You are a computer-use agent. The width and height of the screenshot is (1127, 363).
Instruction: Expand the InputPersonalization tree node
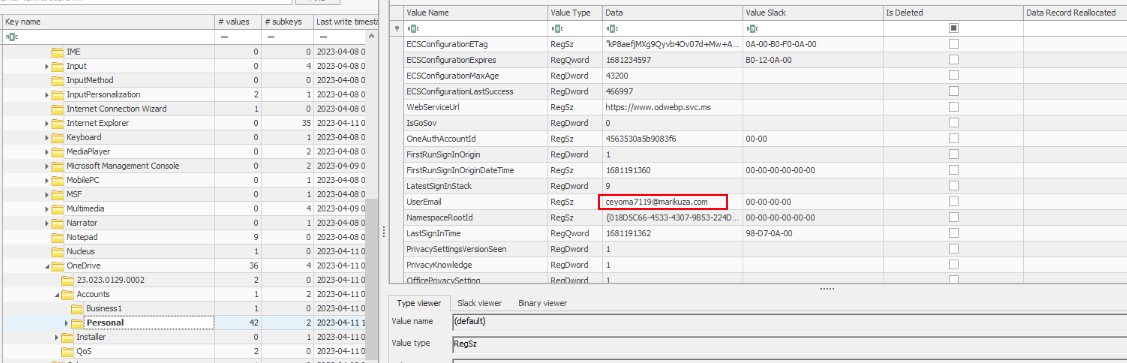[x=47, y=95]
